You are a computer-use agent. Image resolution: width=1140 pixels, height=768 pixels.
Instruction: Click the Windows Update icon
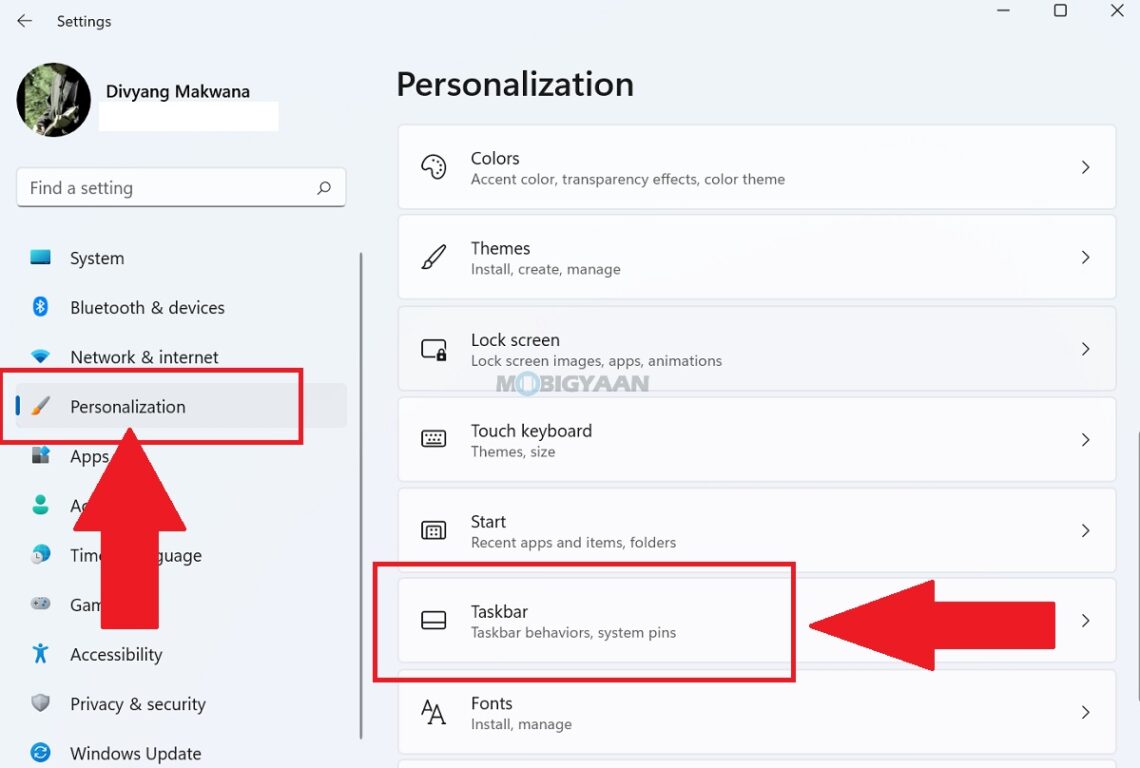point(39,753)
